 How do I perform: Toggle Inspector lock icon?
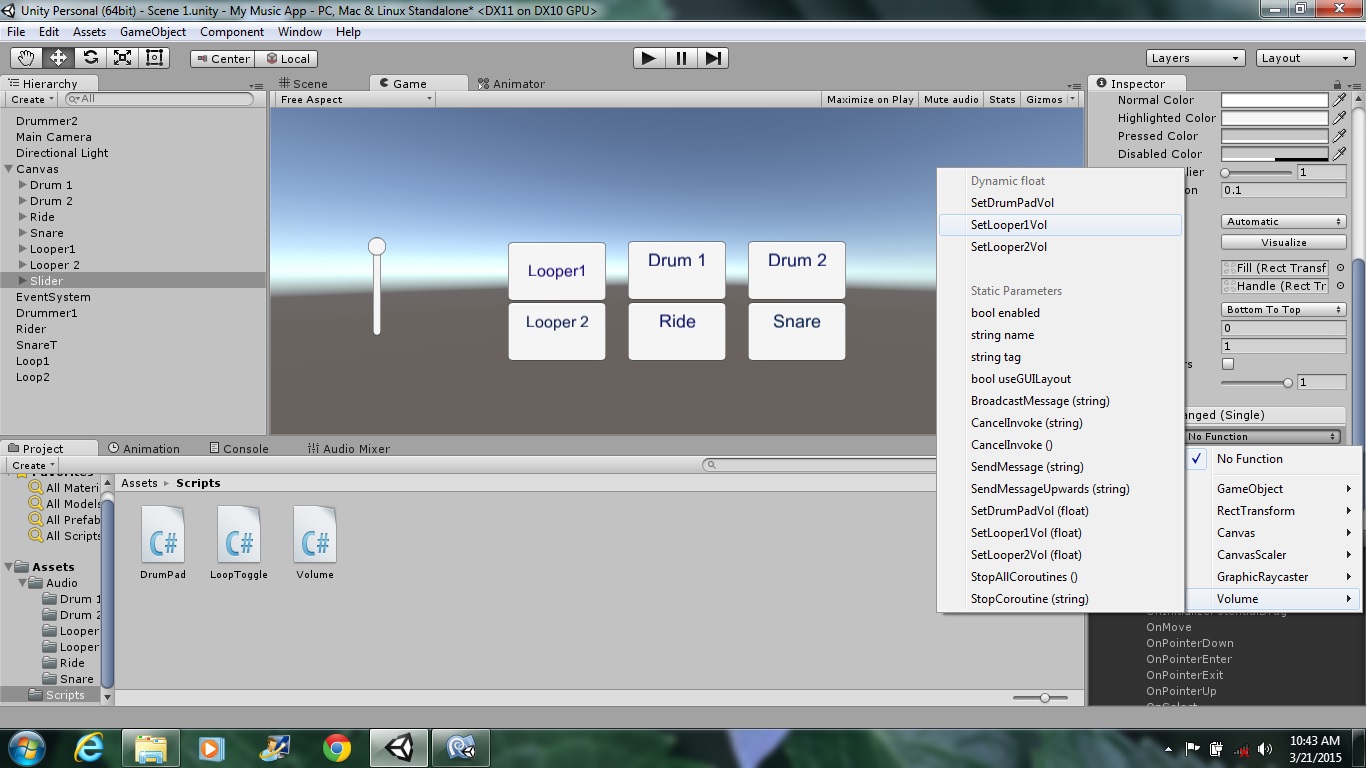(x=1338, y=84)
